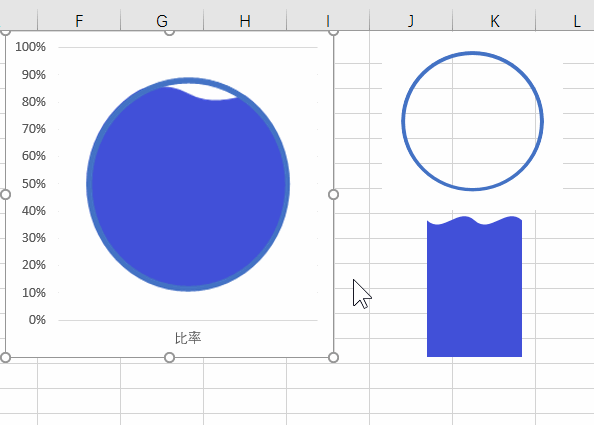Click the 40% axis label
The height and width of the screenshot is (425, 594).
(x=34, y=211)
